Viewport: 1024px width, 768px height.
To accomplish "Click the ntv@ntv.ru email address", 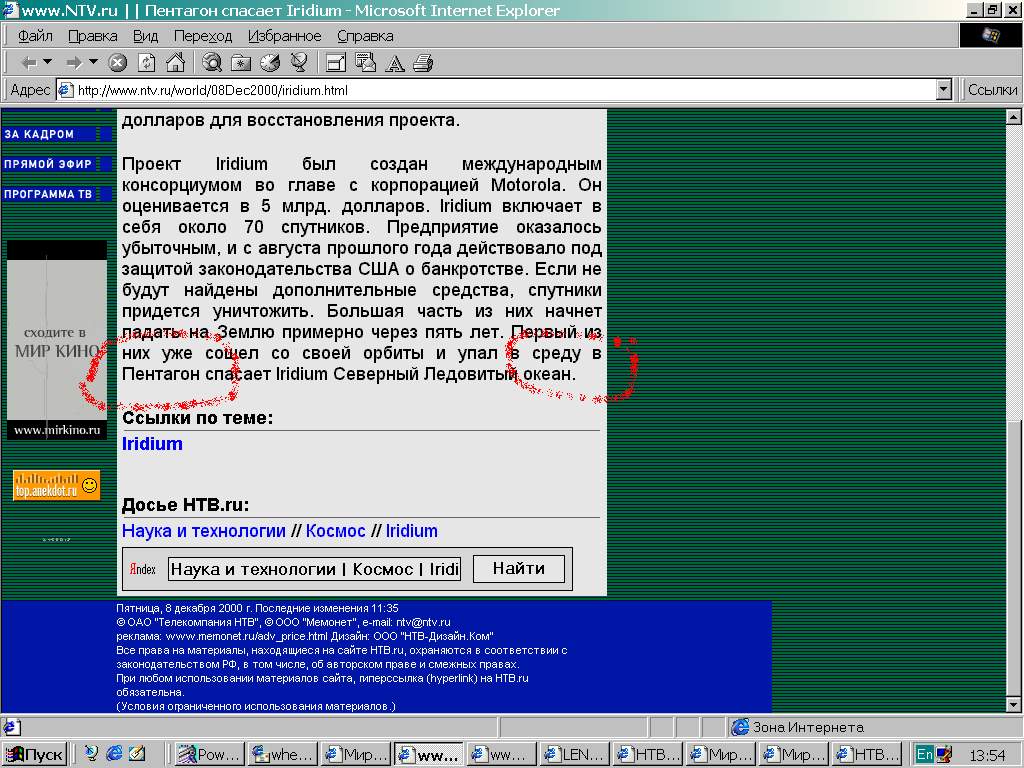I will pos(423,622).
